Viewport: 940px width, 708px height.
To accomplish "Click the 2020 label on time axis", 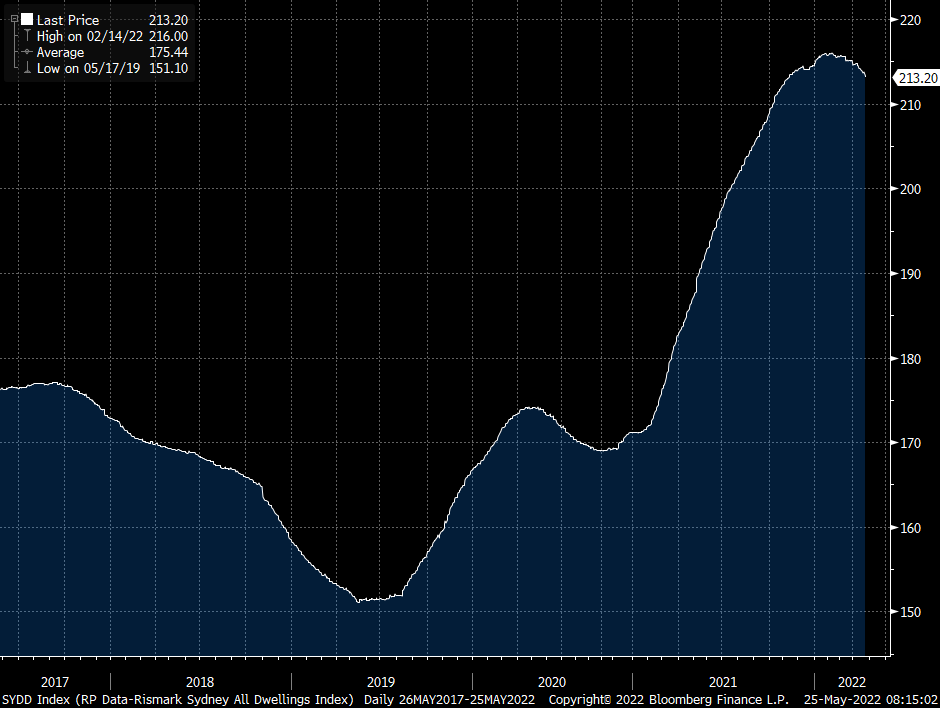I will click(x=551, y=679).
